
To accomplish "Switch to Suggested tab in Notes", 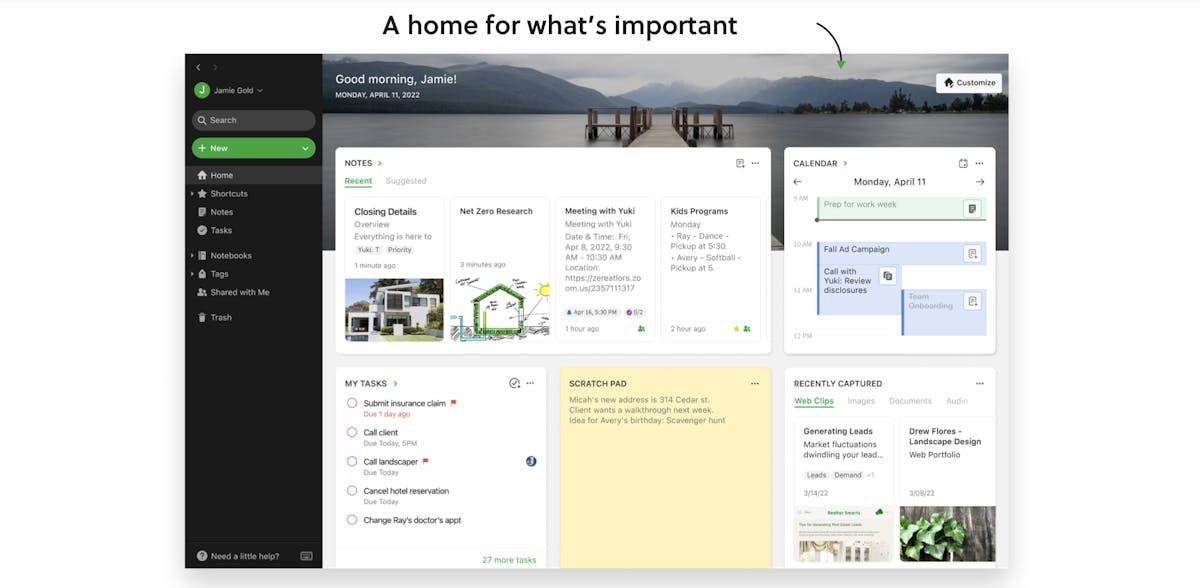I will pyautogui.click(x=406, y=181).
